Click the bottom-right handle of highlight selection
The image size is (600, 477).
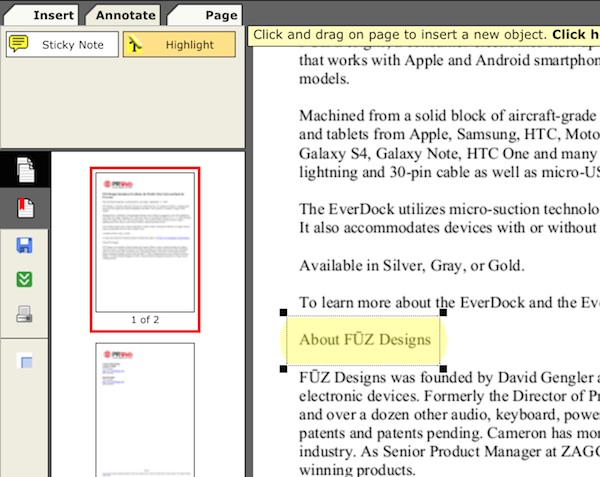click(443, 369)
